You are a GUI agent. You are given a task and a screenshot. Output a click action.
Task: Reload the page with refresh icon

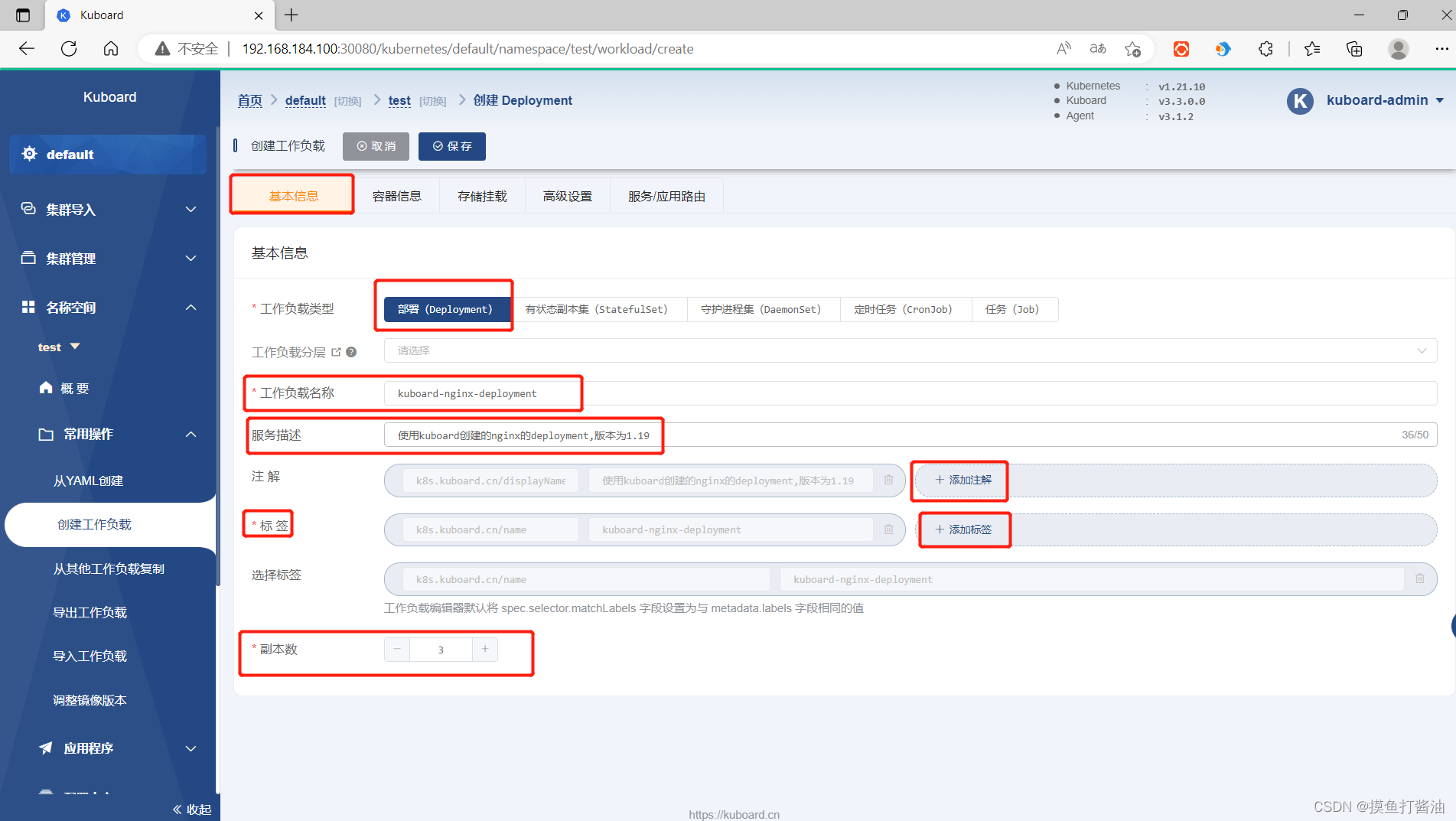click(x=69, y=49)
